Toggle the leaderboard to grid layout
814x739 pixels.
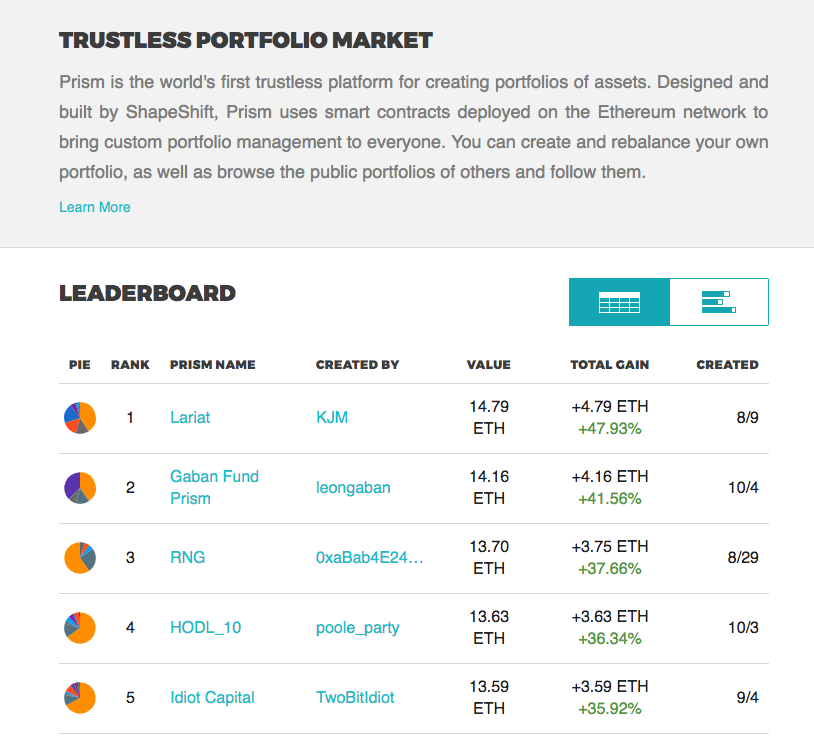click(x=619, y=301)
